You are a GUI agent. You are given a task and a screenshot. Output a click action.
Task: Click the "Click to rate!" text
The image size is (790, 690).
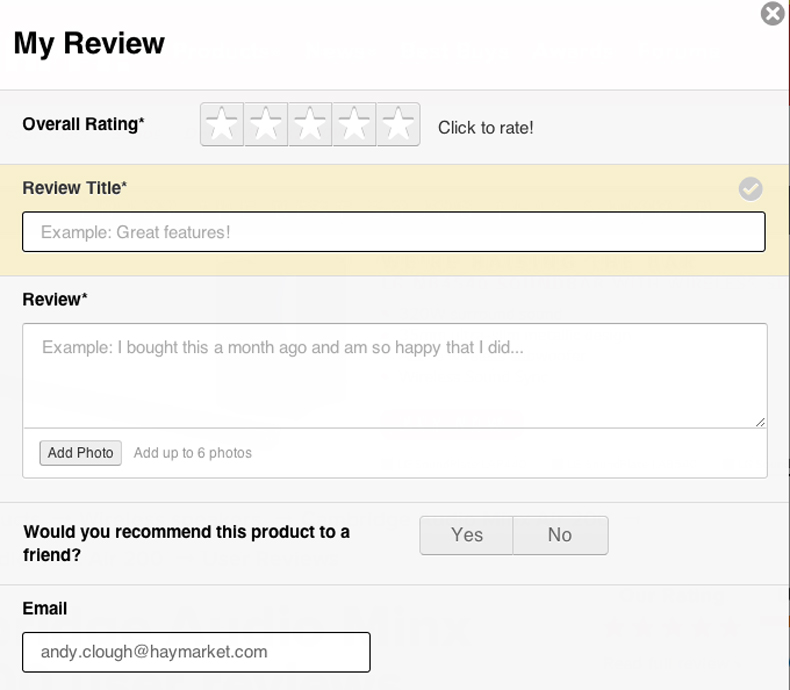[485, 128]
